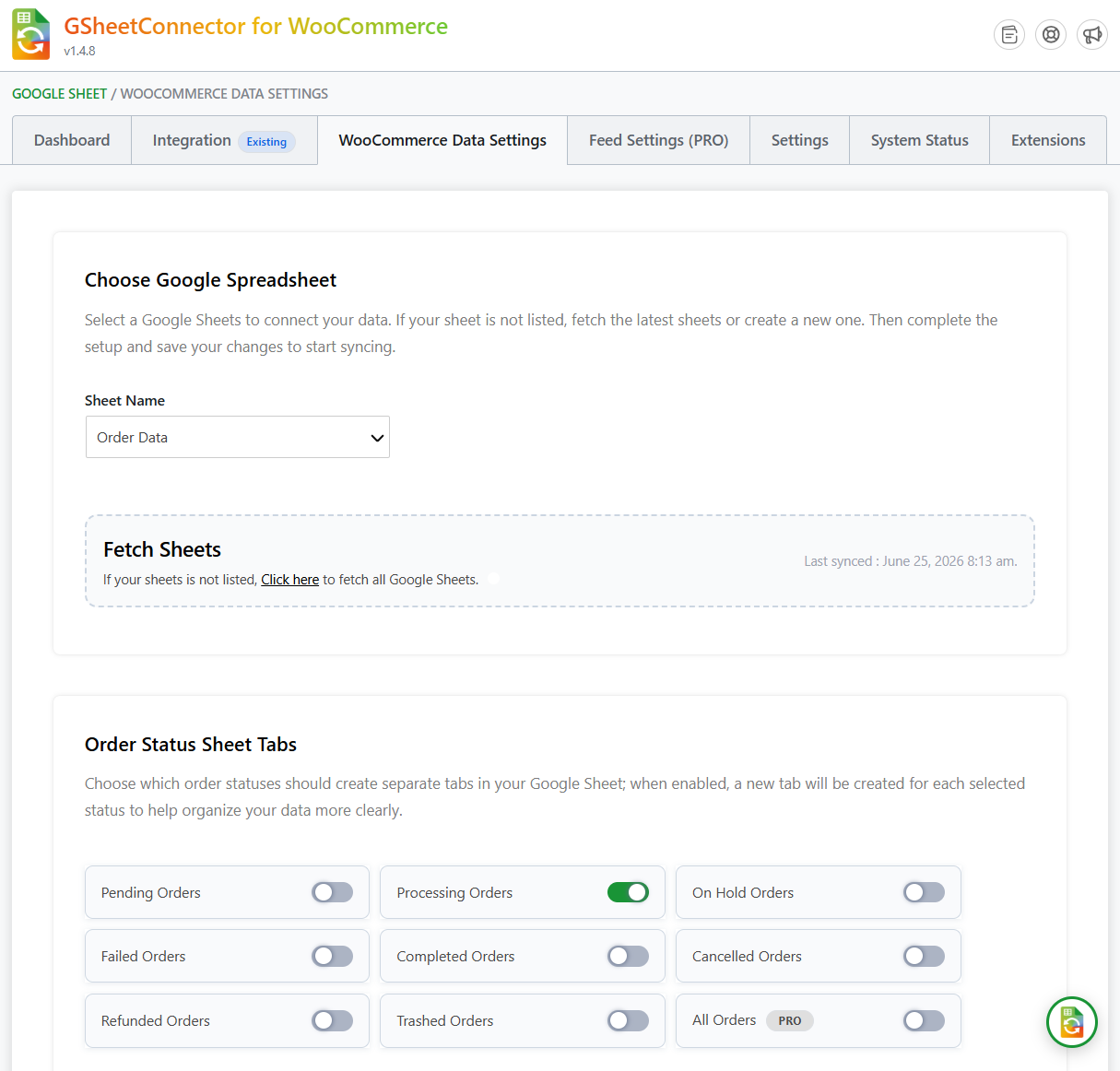The width and height of the screenshot is (1120, 1071).
Task: Click the 'Choose Google Spreadsheet' heading
Action: pyautogui.click(x=210, y=280)
